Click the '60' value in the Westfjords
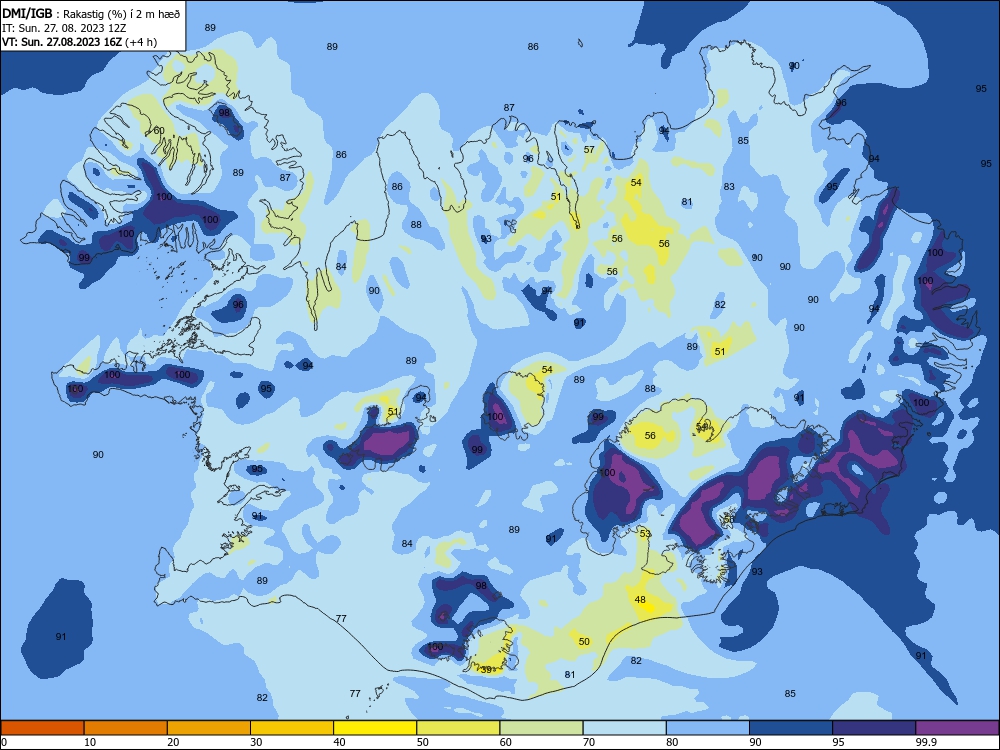Viewport: 1000px width, 750px height. [x=159, y=131]
